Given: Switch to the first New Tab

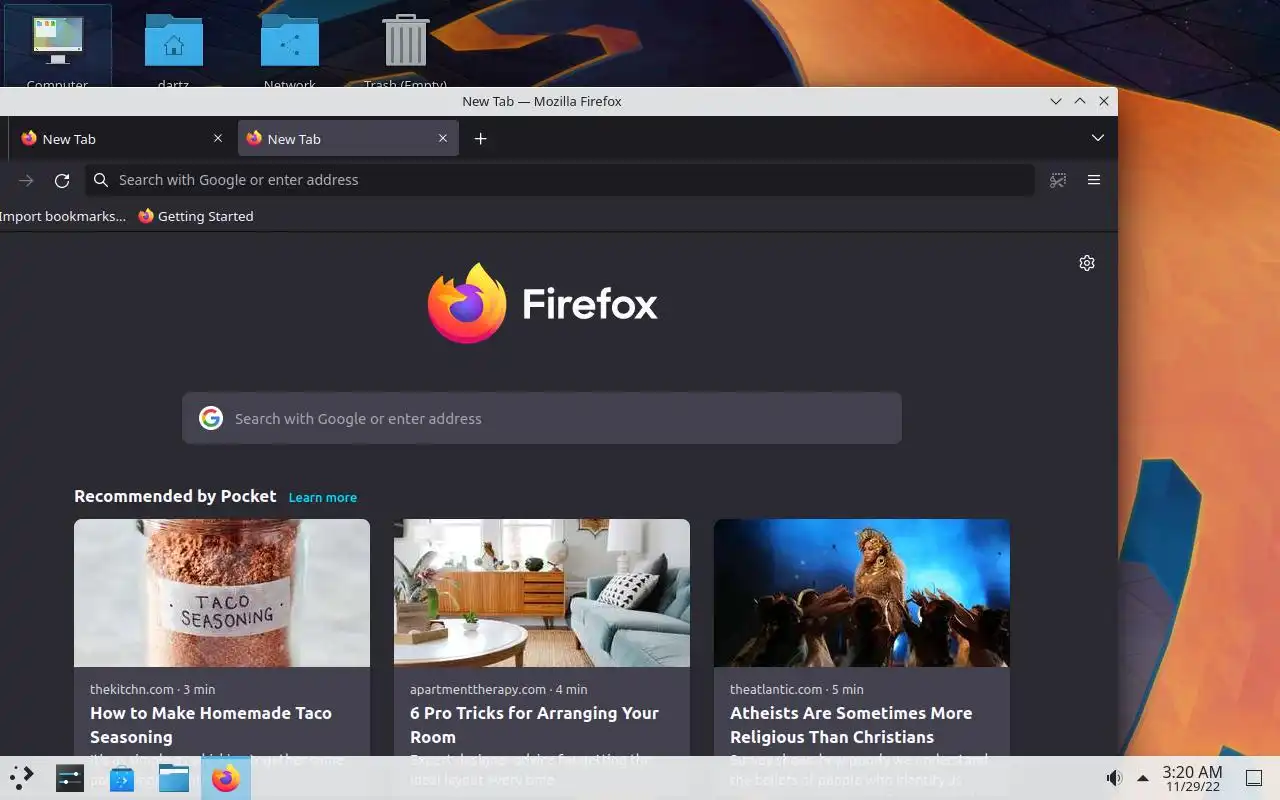Looking at the screenshot, I should point(121,139).
